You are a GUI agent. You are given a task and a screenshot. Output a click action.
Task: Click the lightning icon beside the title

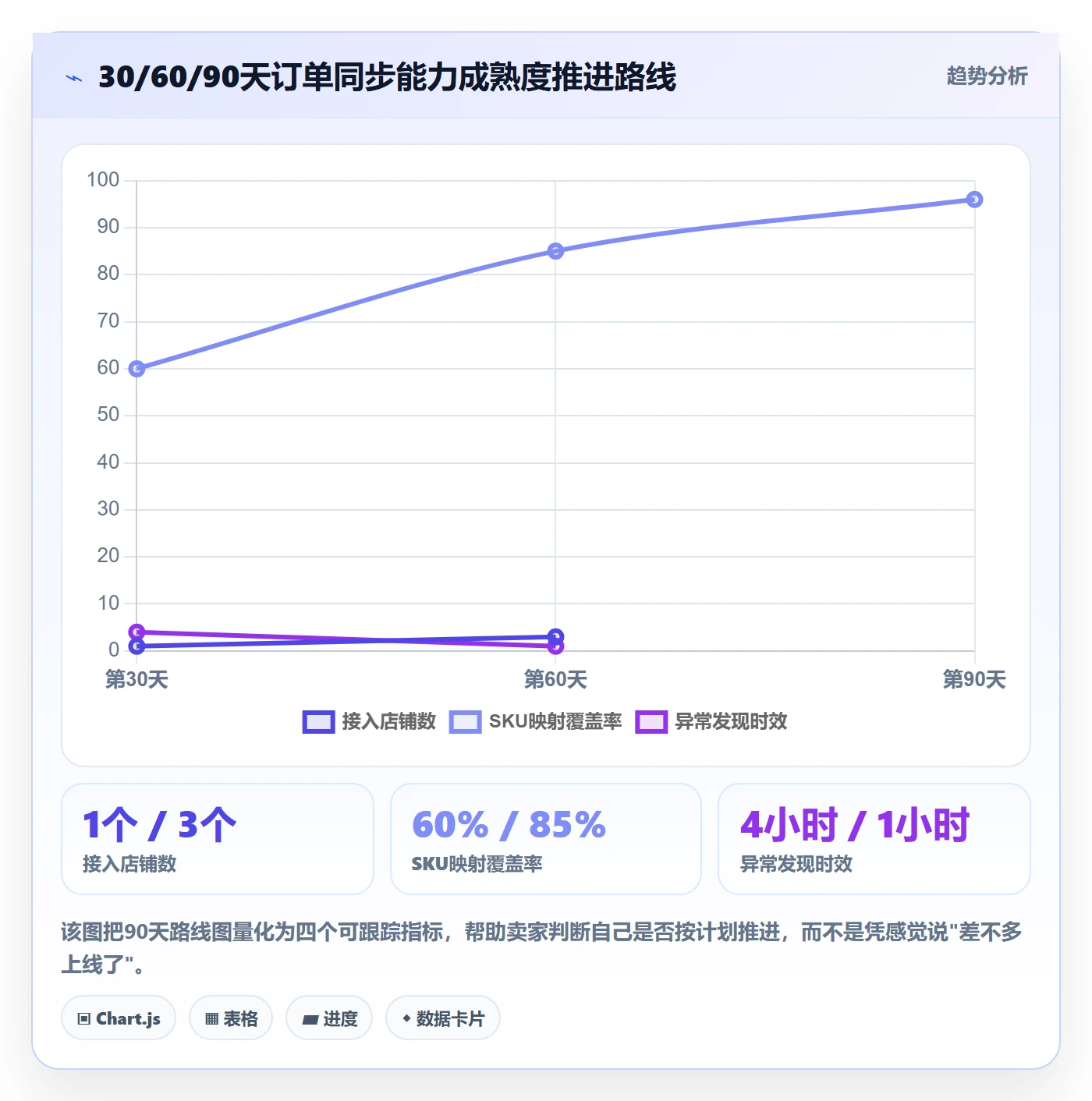74,78
